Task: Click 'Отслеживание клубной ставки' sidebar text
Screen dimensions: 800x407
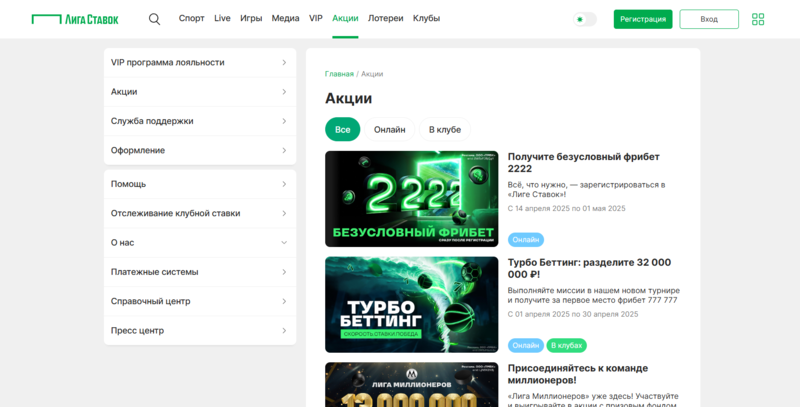Action: 176,213
